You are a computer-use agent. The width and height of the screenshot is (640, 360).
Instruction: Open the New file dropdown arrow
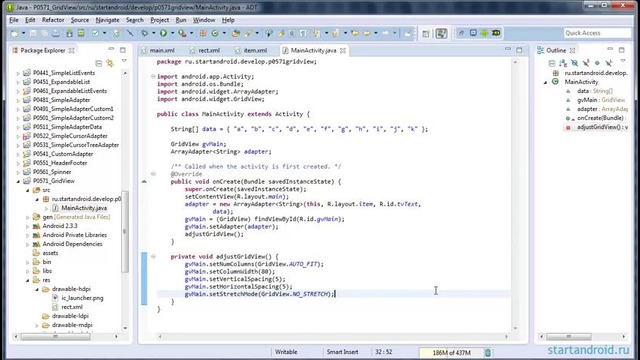pyautogui.click(x=23, y=33)
